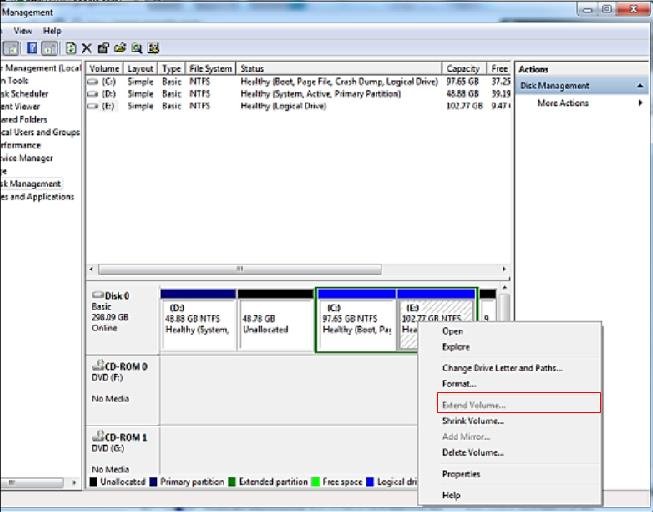This screenshot has width=653, height=512.
Task: Click the Disk 0 label in disk map
Action: click(117, 296)
